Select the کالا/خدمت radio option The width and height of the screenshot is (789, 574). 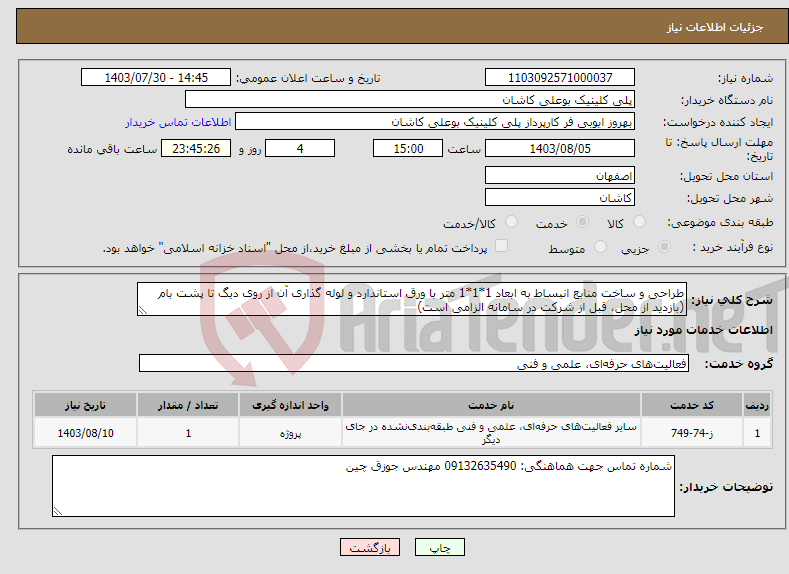pos(511,222)
